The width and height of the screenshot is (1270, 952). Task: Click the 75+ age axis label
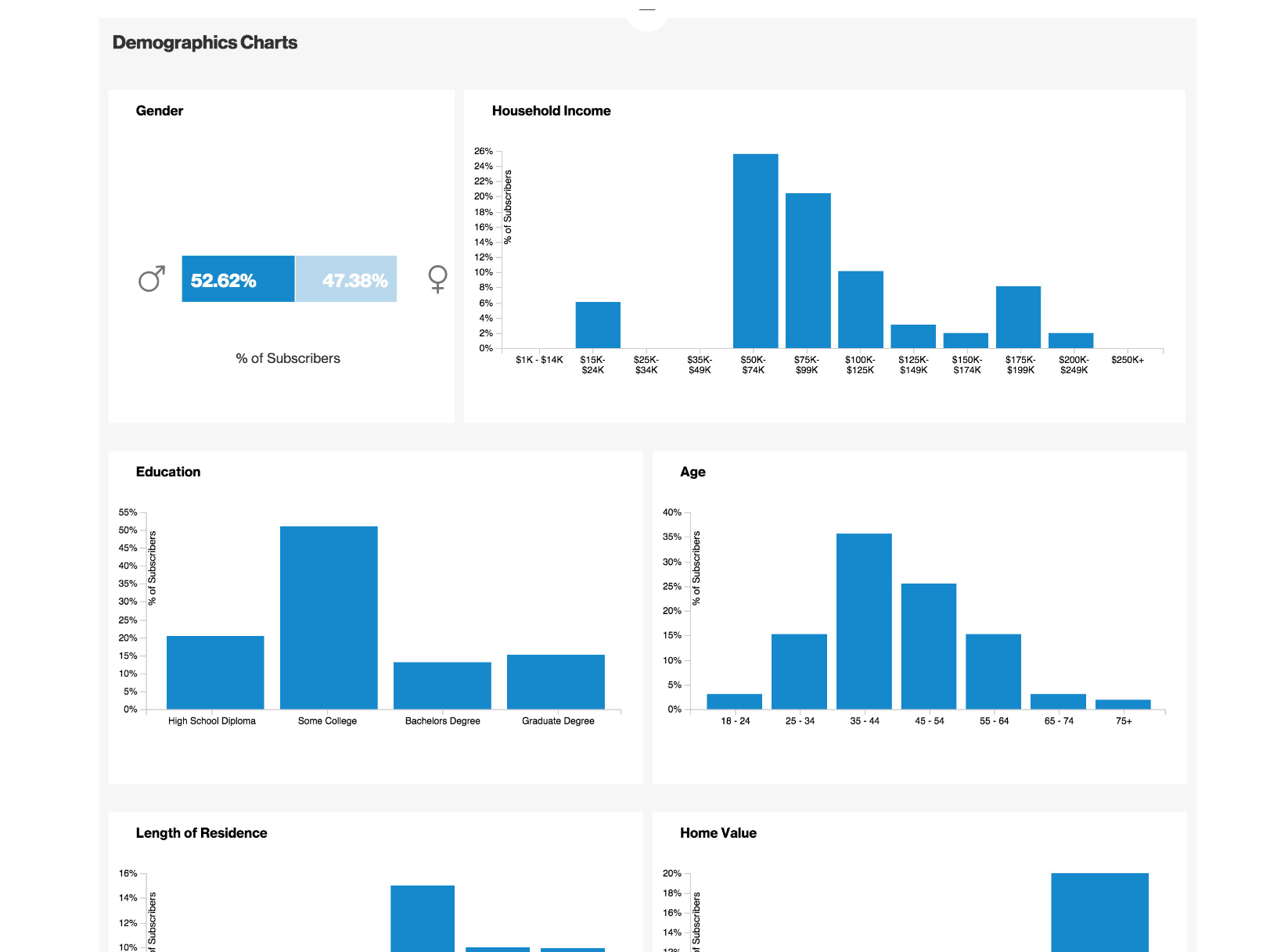click(x=1122, y=720)
